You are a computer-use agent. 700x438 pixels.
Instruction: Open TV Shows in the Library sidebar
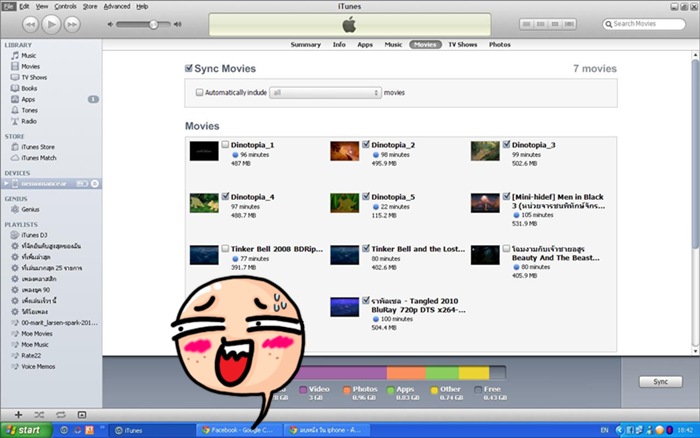pyautogui.click(x=34, y=77)
